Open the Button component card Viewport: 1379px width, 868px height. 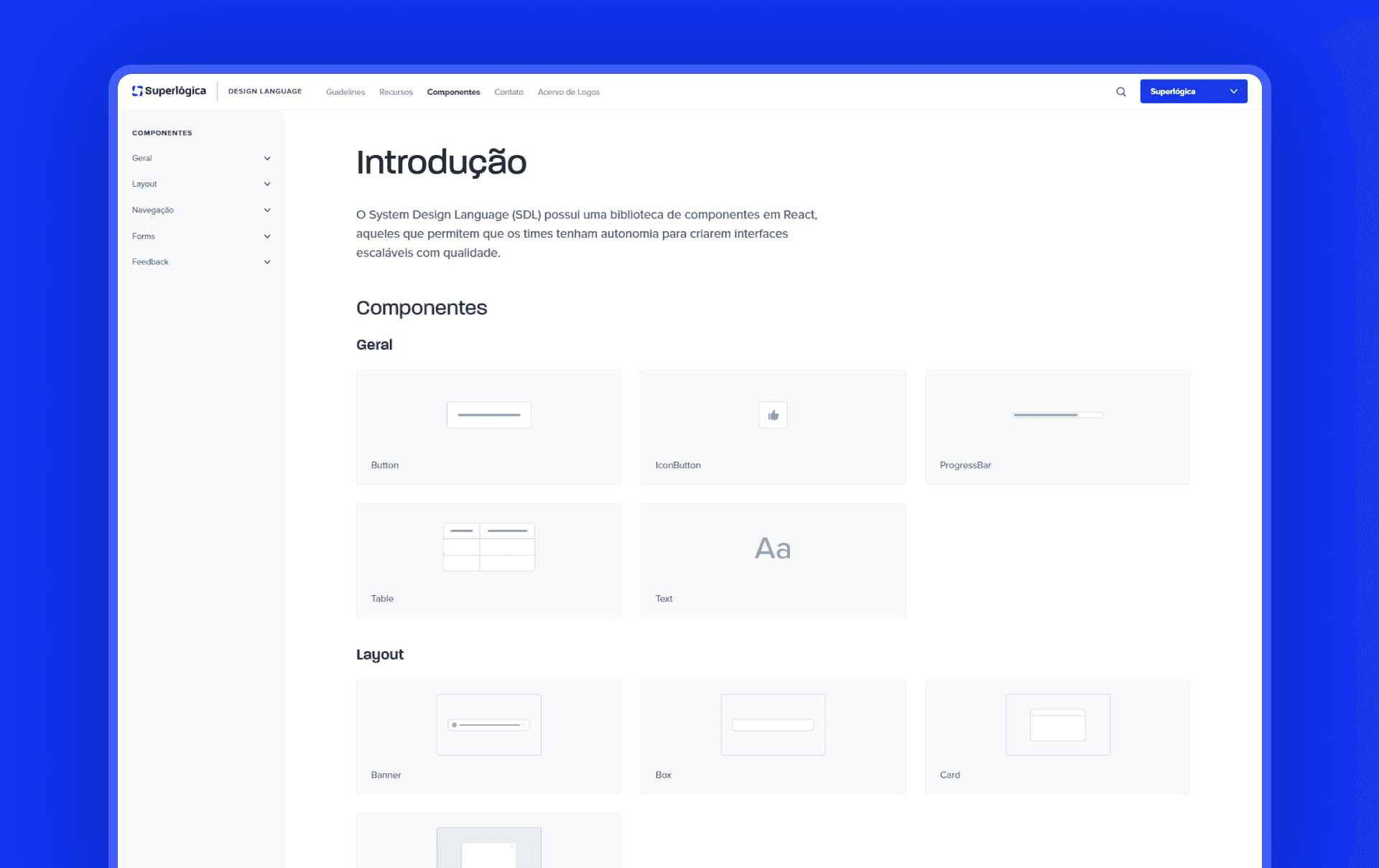pyautogui.click(x=488, y=427)
